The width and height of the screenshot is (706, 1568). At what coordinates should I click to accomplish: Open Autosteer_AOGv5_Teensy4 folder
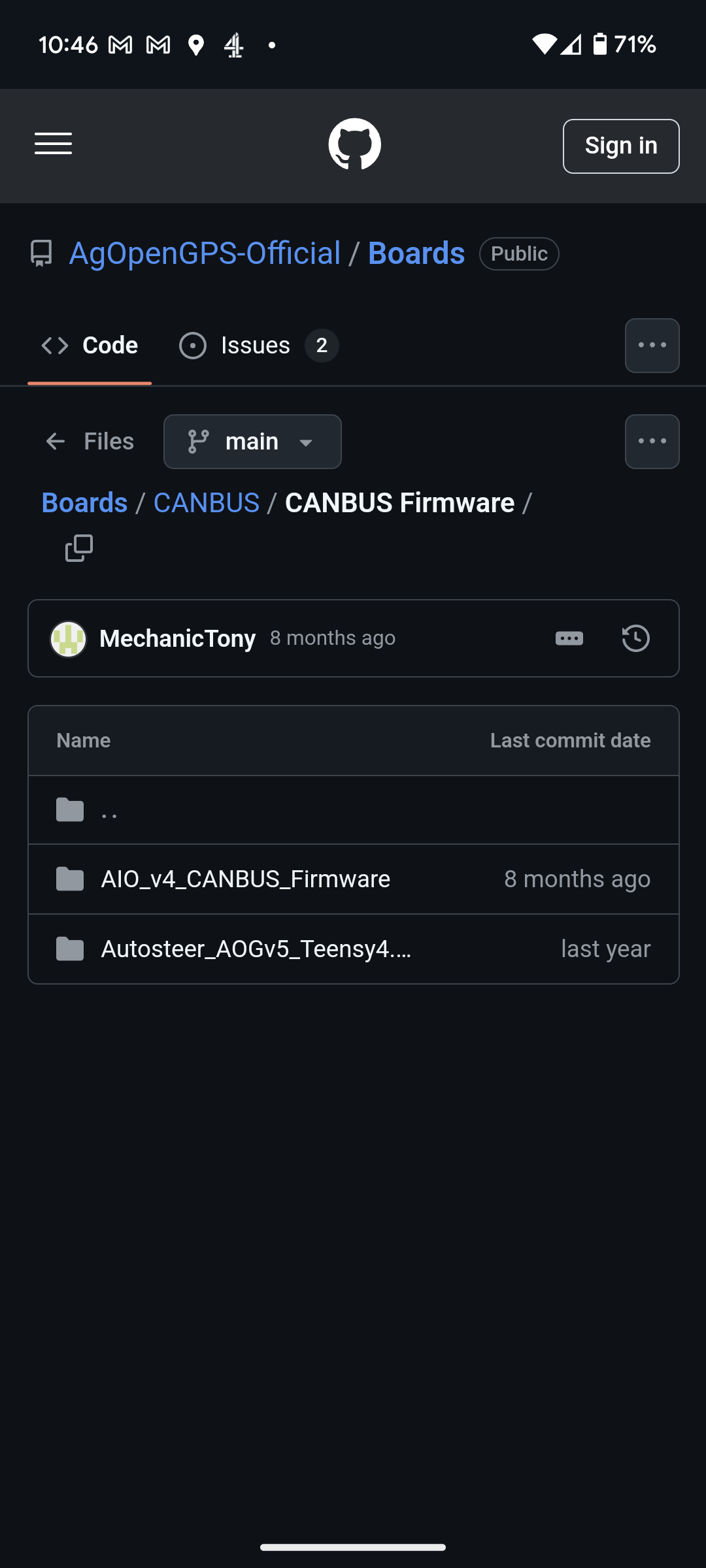pos(256,949)
